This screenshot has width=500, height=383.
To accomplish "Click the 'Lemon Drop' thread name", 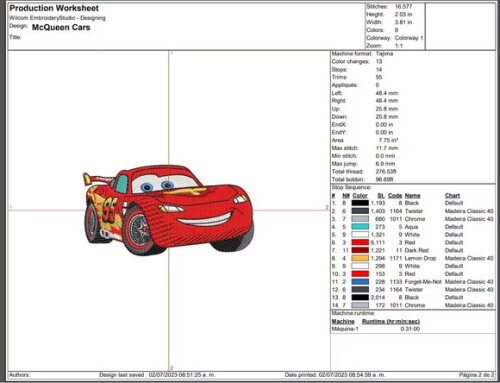I will [x=420, y=258].
